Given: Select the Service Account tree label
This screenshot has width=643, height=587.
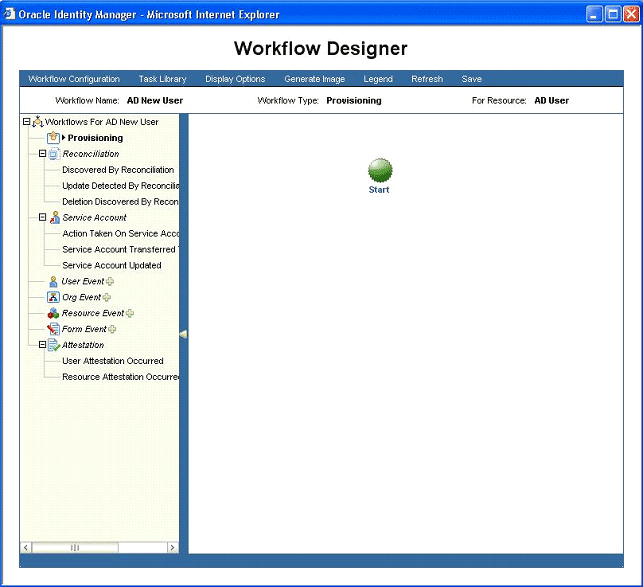Looking at the screenshot, I should pos(94,217).
